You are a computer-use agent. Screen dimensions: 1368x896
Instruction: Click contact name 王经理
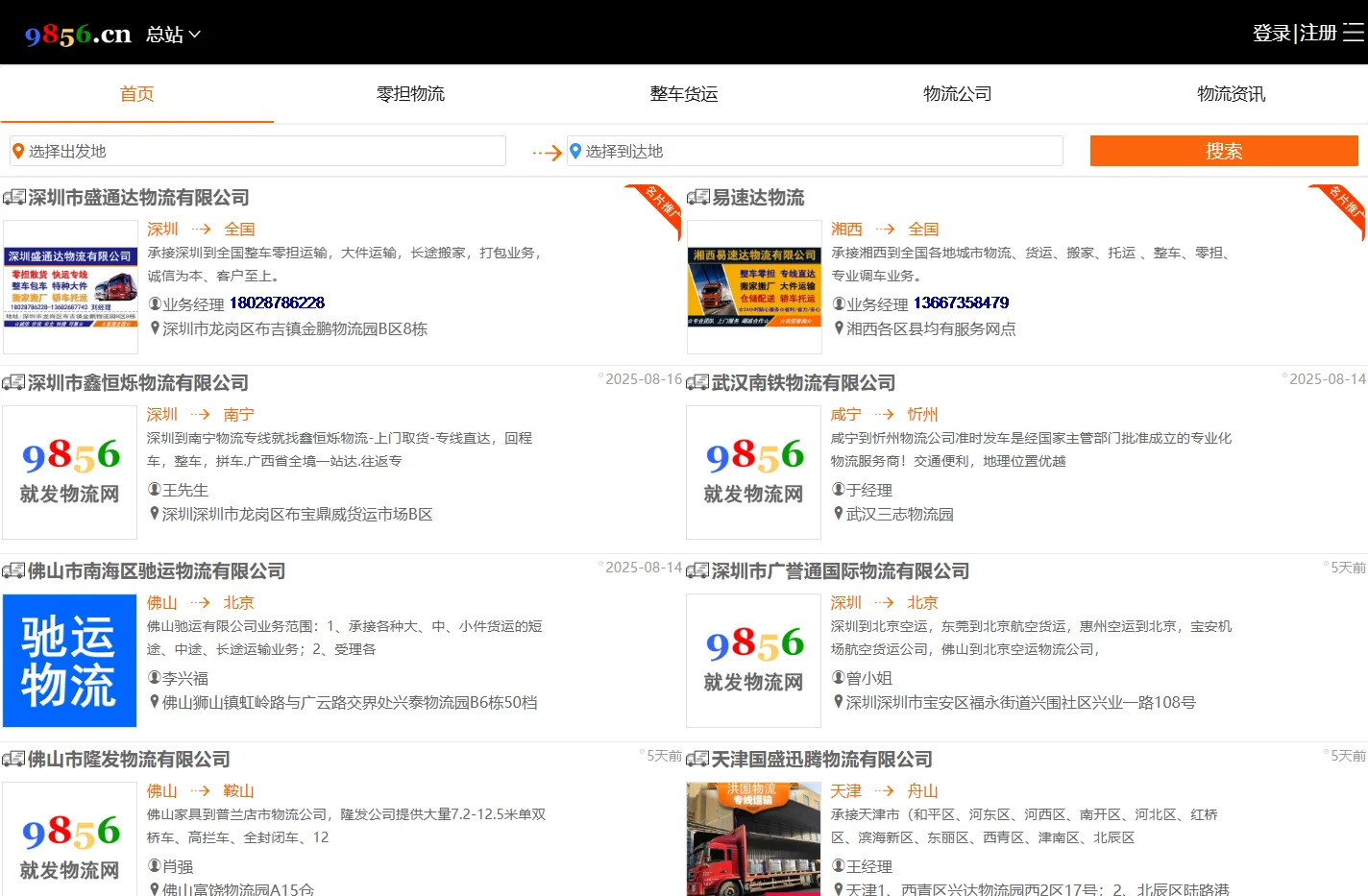point(869,866)
